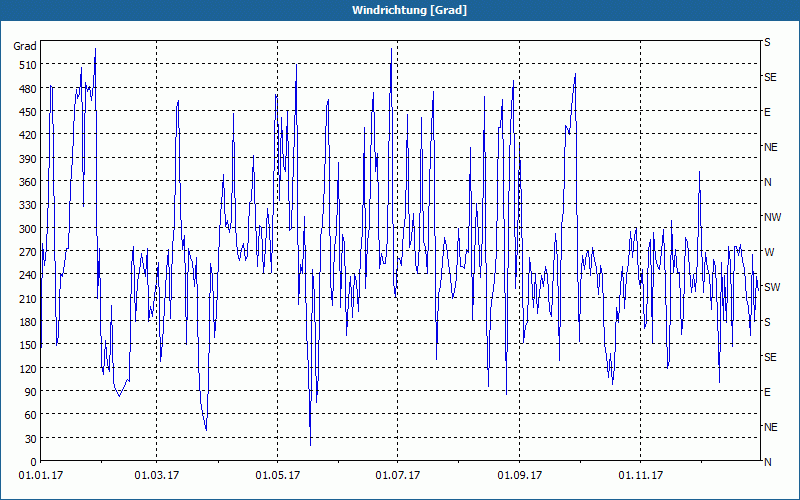Click the 330 y-axis value
800x500 pixels.
tap(28, 205)
